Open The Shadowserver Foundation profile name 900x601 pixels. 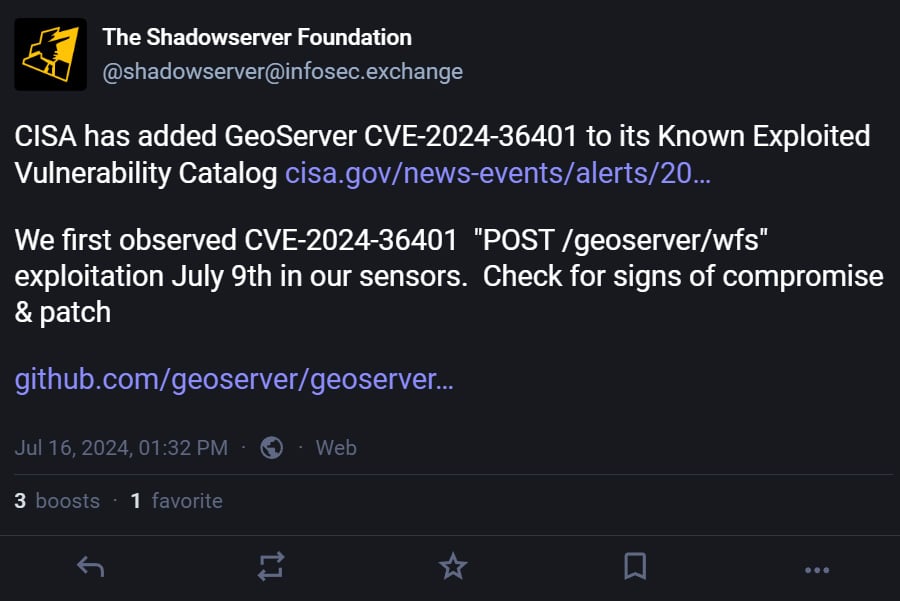257,38
